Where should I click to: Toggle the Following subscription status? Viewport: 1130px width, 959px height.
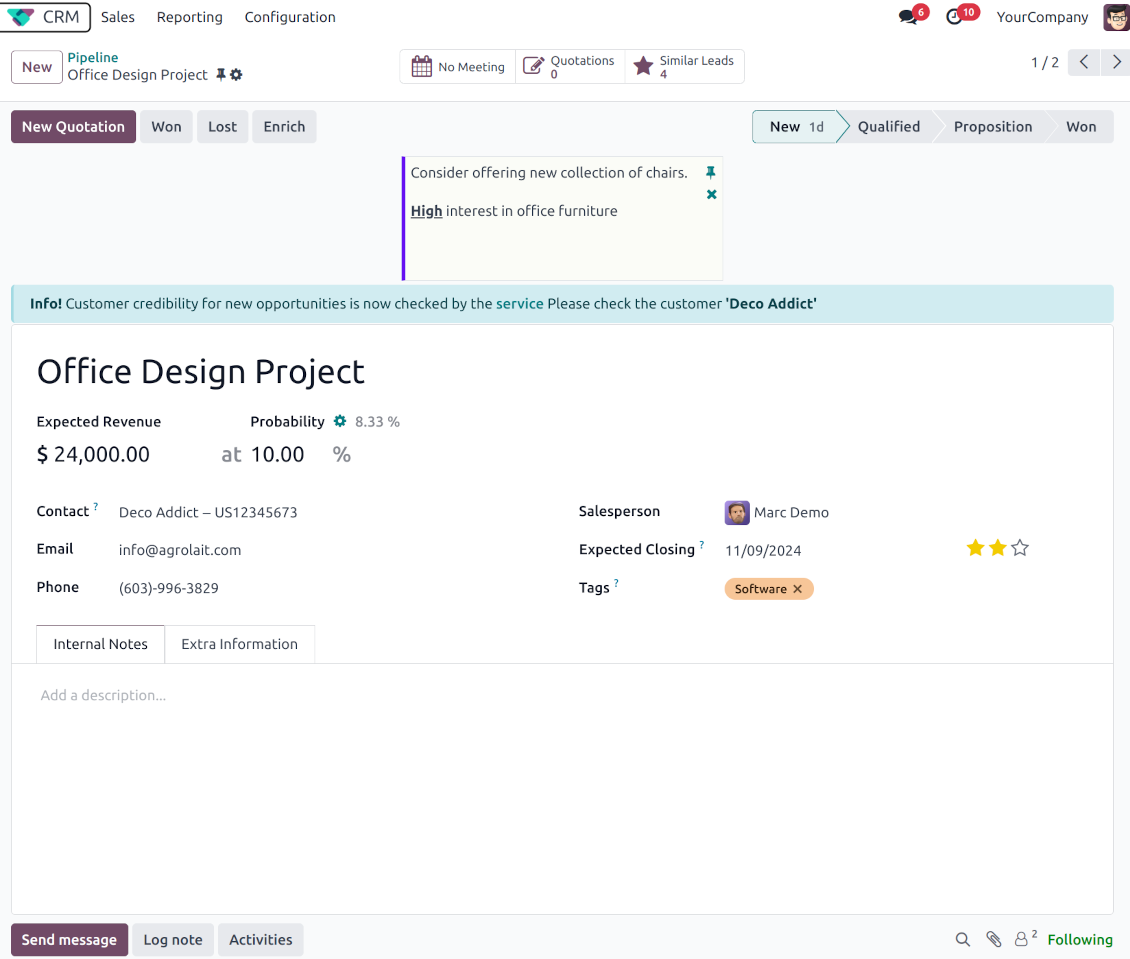(x=1079, y=939)
